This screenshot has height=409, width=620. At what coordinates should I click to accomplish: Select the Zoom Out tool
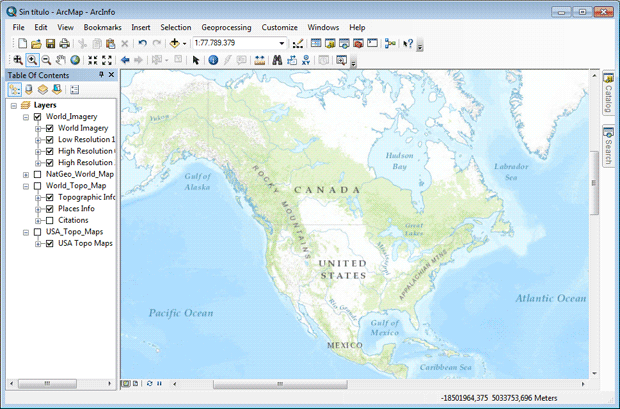click(x=46, y=60)
